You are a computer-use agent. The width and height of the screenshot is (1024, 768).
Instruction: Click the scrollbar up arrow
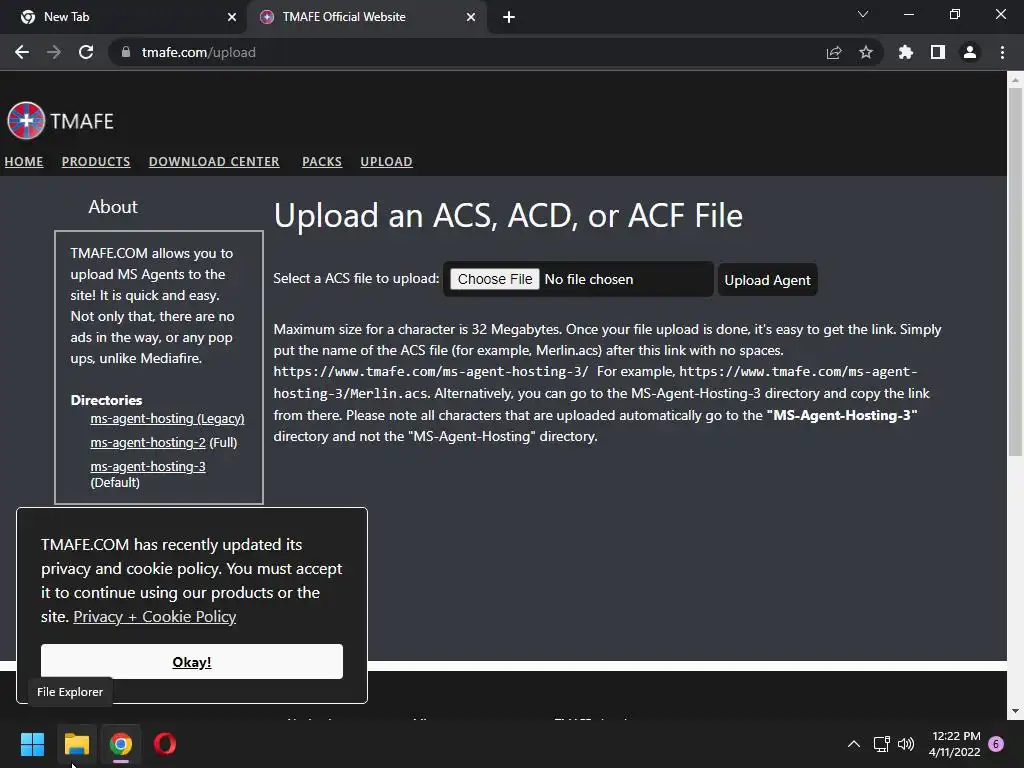pyautogui.click(x=1015, y=81)
